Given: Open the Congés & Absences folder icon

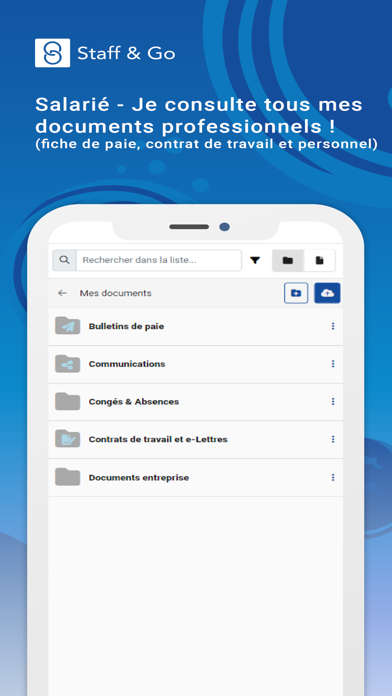Looking at the screenshot, I should [x=67, y=401].
